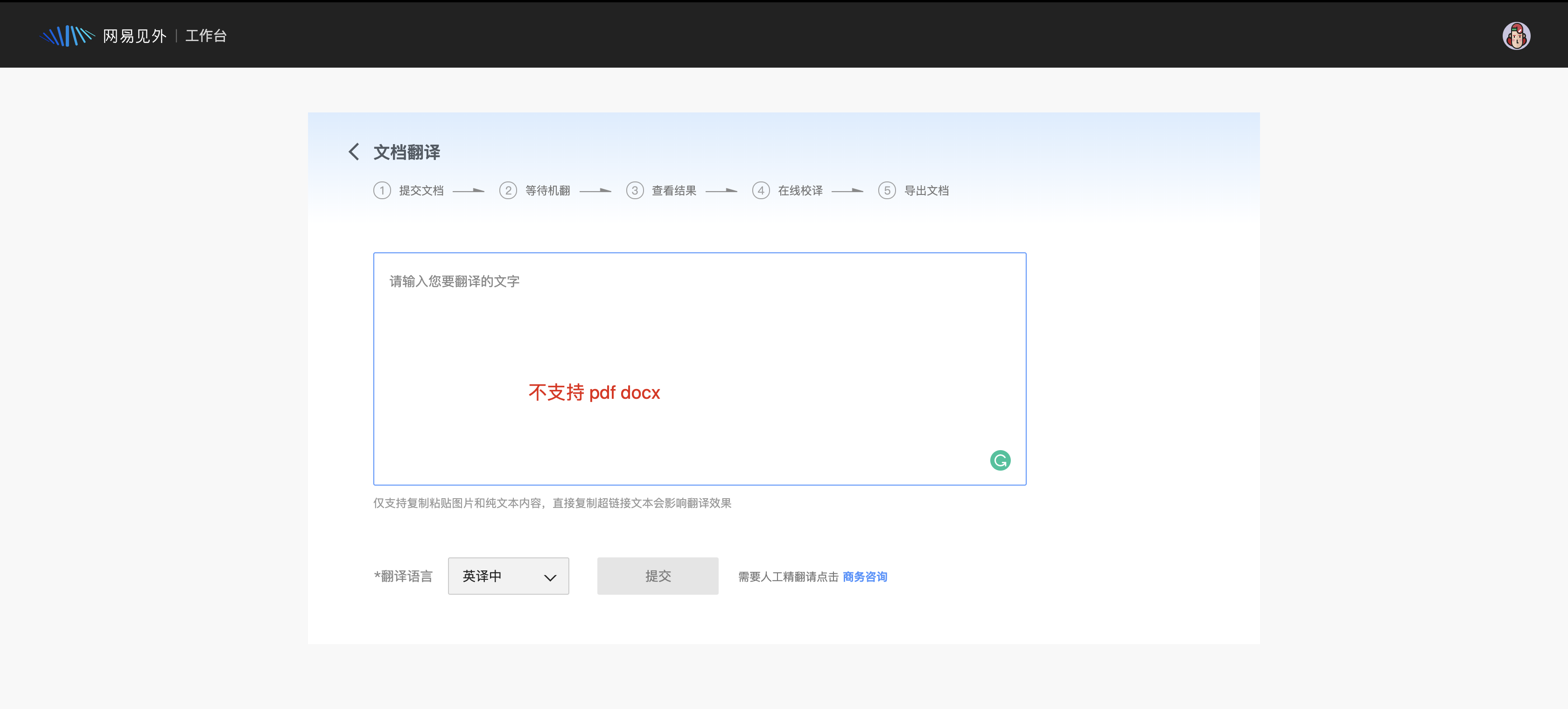Select the 工作台 header item
The width and height of the screenshot is (1568, 709).
click(x=206, y=36)
